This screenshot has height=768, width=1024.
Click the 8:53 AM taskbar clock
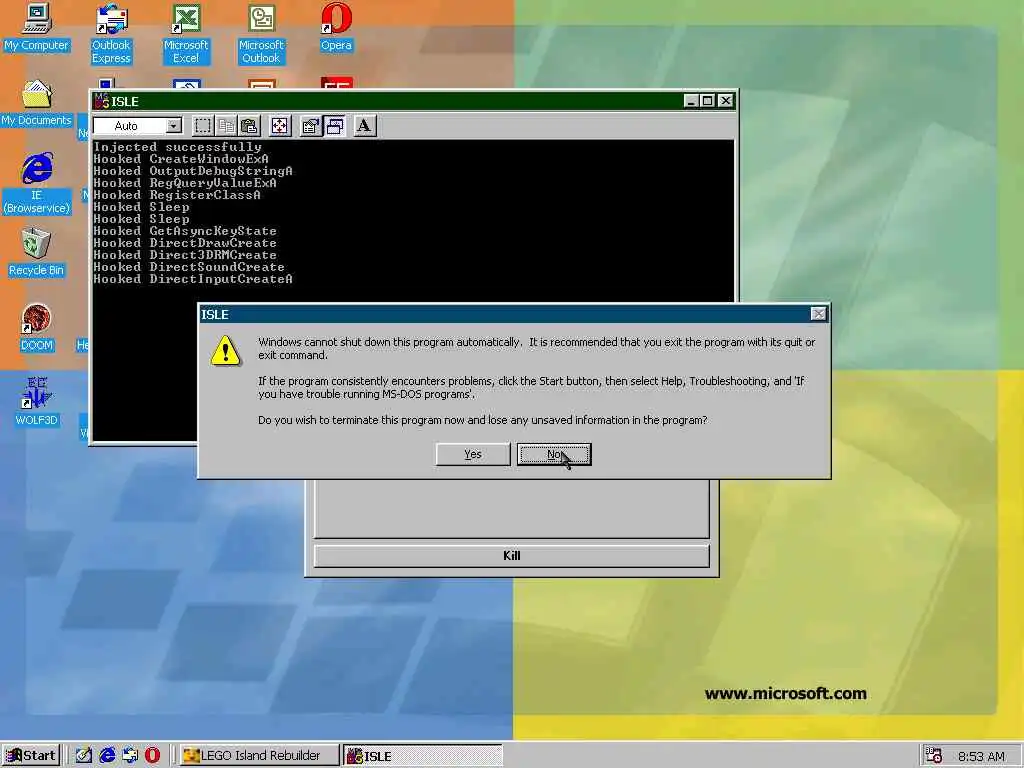982,757
